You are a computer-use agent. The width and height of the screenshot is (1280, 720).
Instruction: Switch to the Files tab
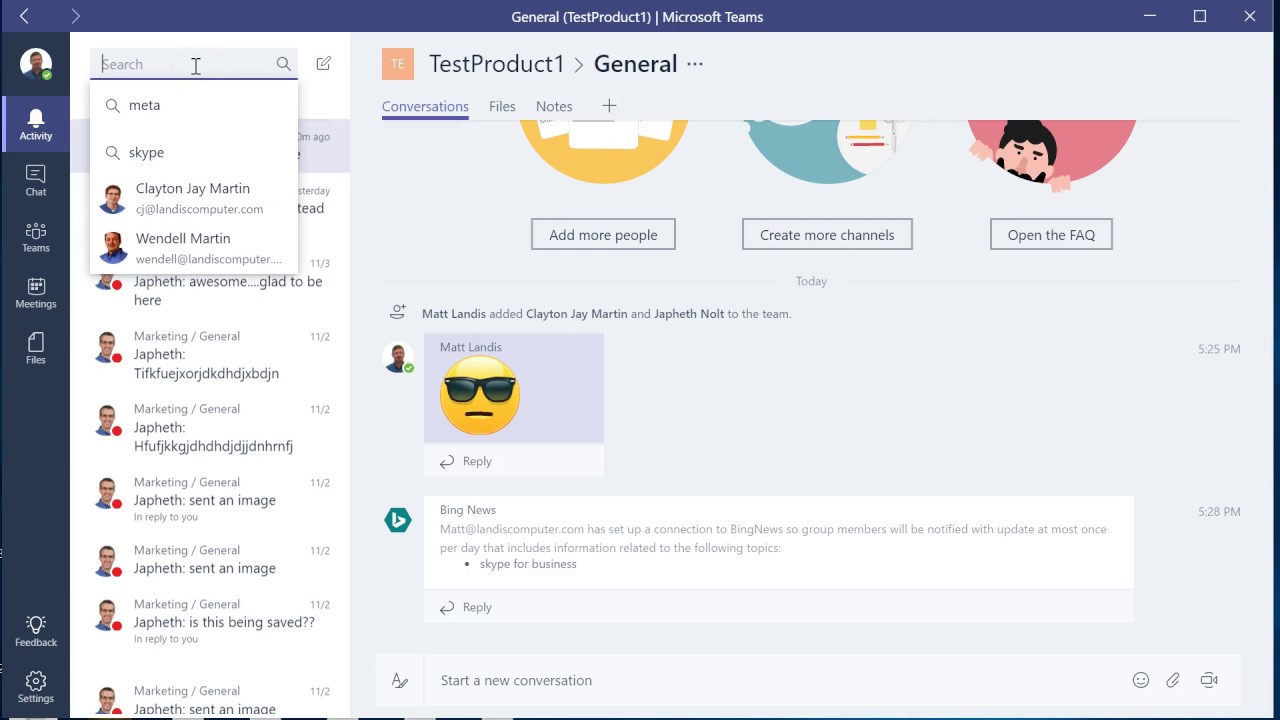point(502,106)
